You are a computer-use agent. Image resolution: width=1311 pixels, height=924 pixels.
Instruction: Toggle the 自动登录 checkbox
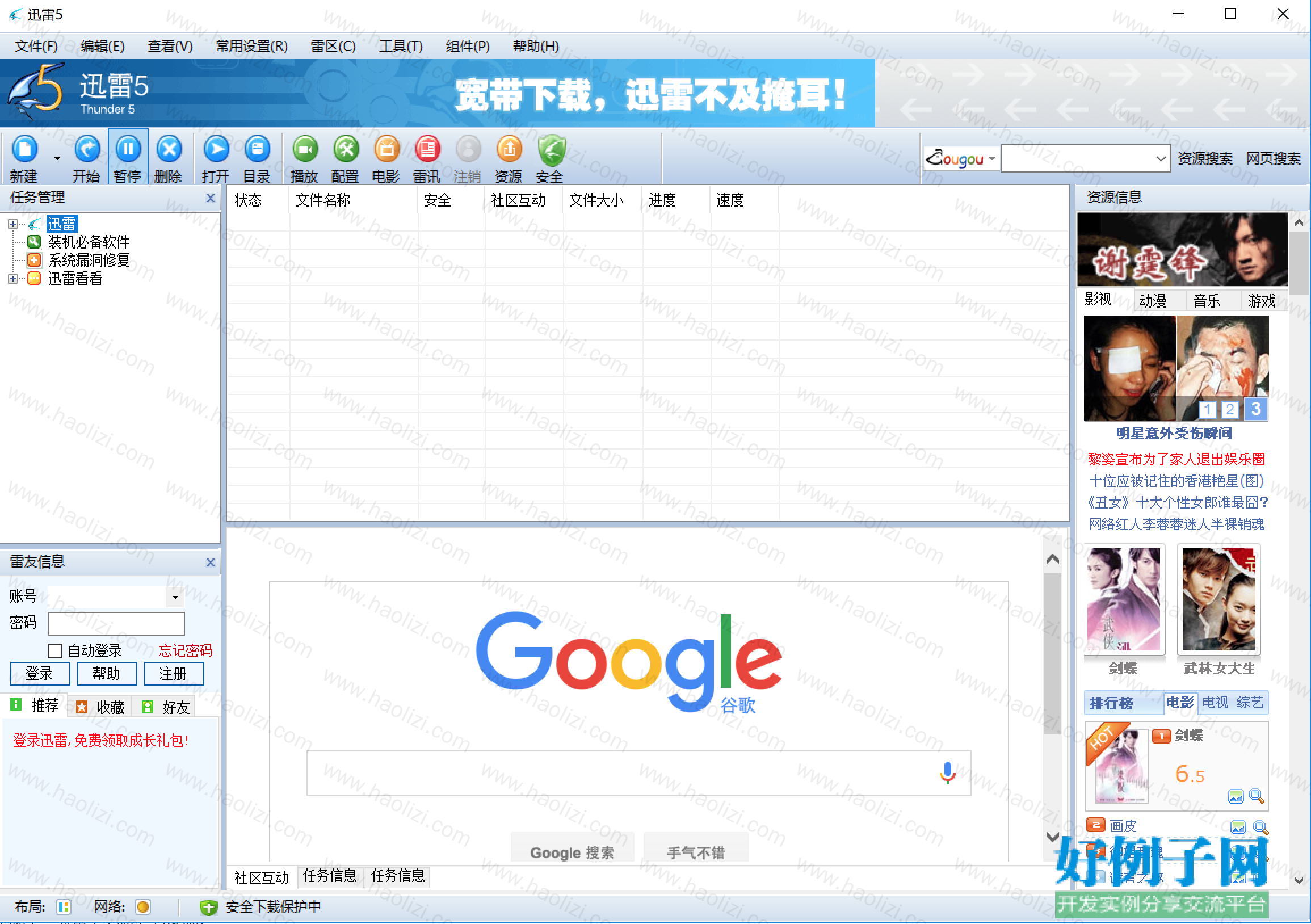pos(55,651)
